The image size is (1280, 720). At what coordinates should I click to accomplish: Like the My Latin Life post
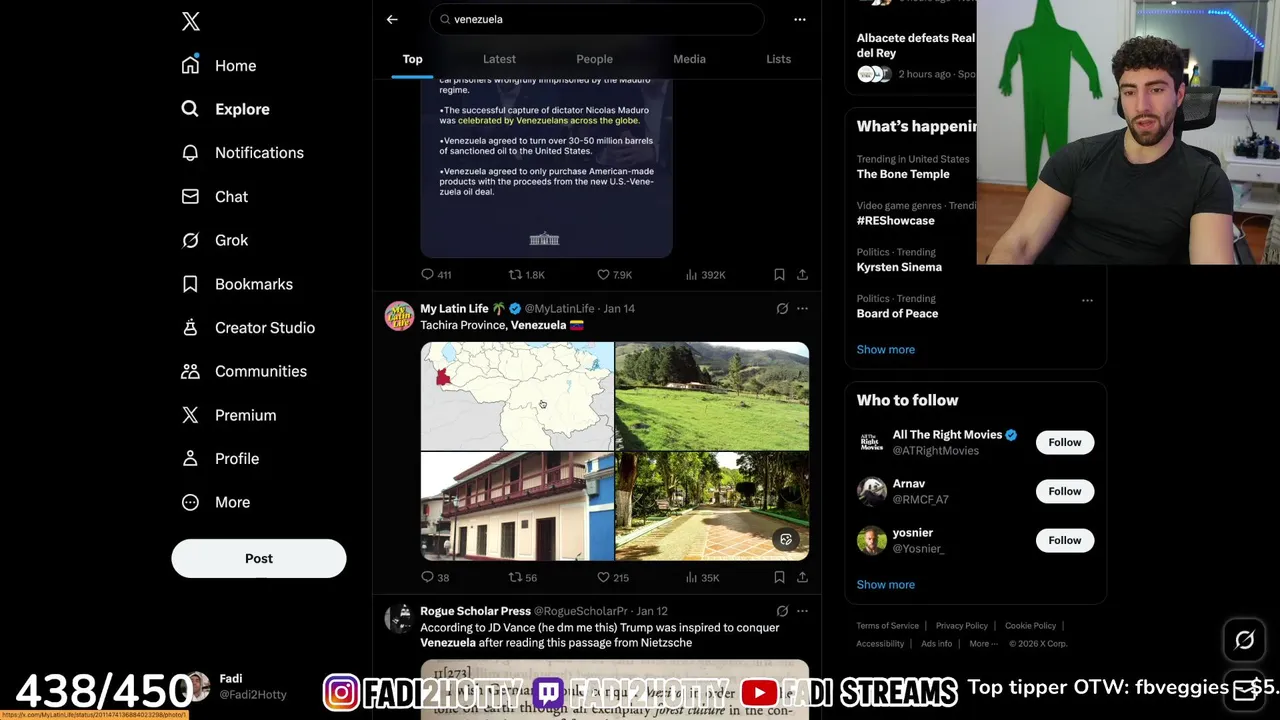click(612, 577)
